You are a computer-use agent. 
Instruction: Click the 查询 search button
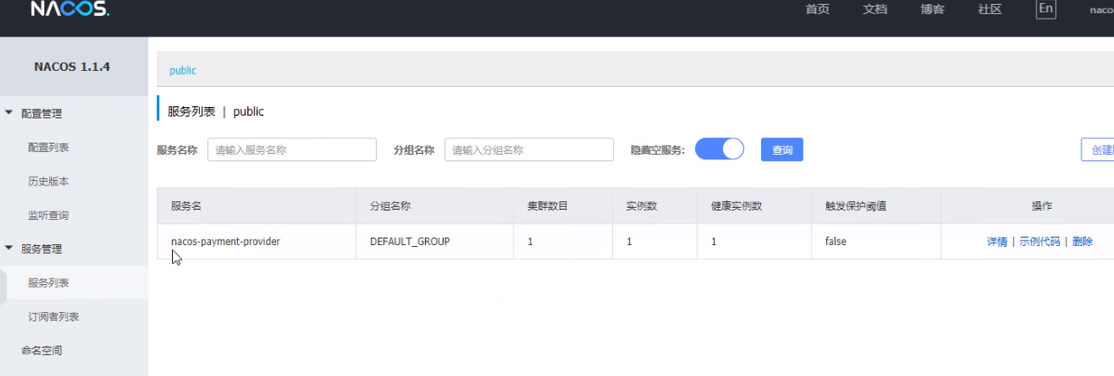tap(782, 150)
